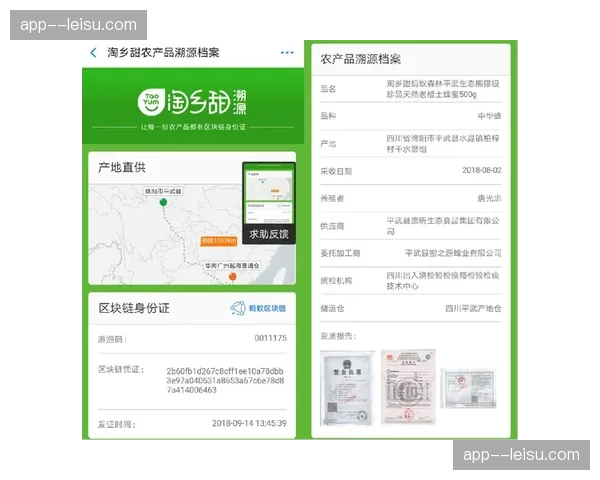Tap the back arrow in header

tap(94, 53)
